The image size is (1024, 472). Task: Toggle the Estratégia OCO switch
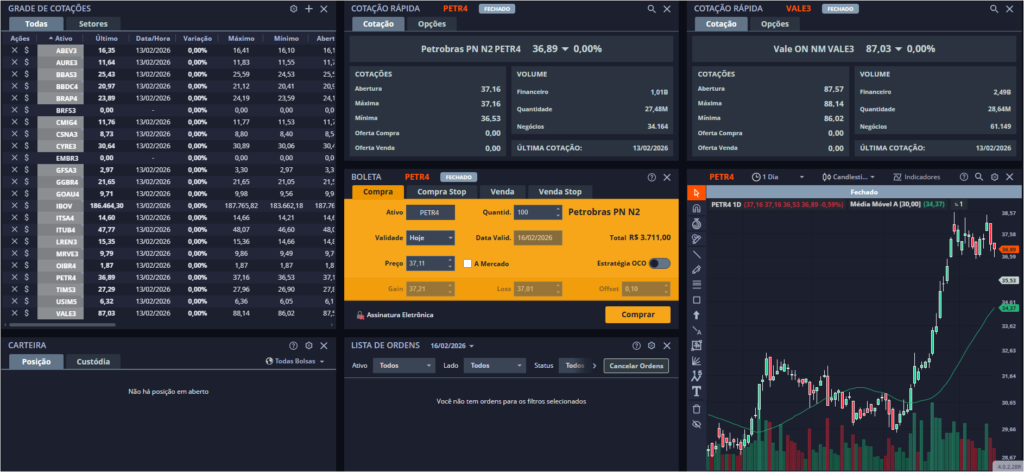coord(660,264)
